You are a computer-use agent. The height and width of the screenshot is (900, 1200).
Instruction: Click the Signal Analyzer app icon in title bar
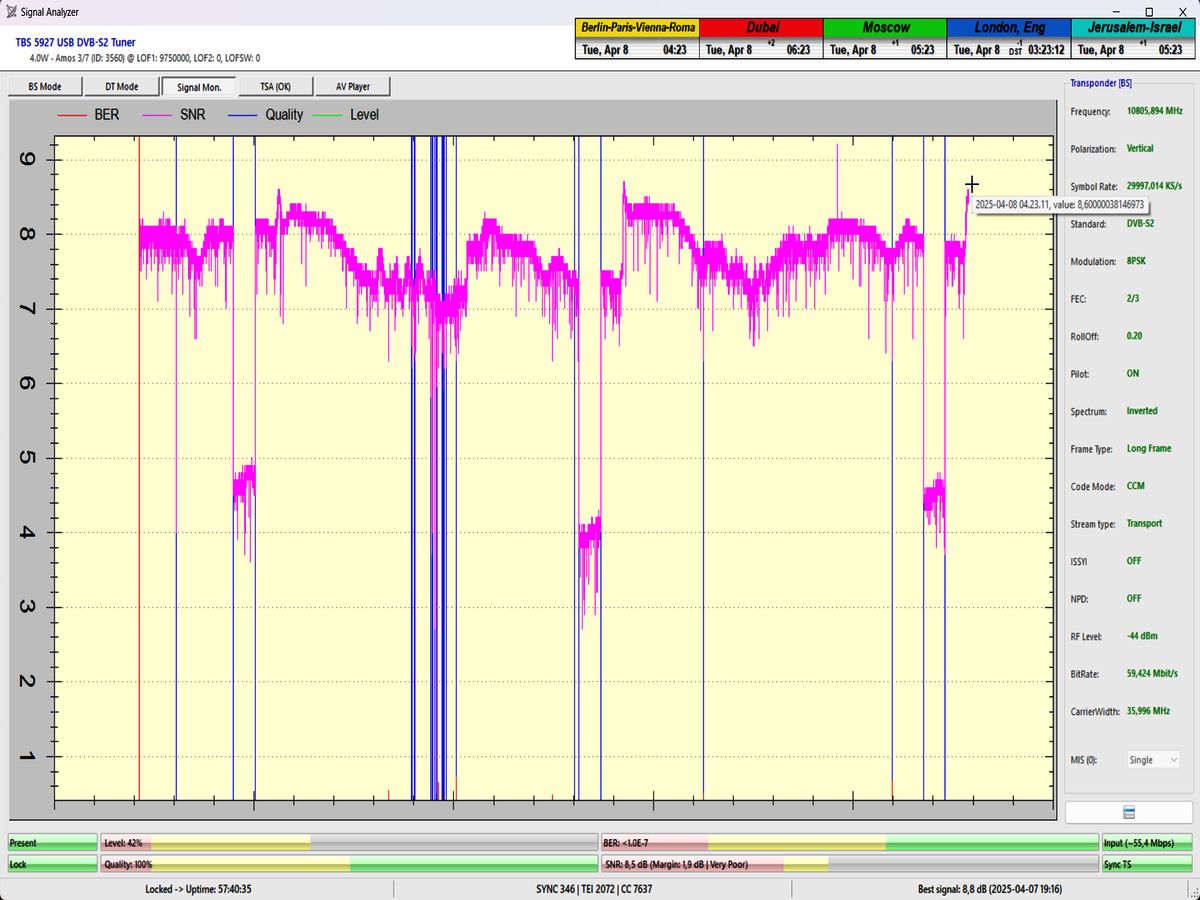(10, 12)
